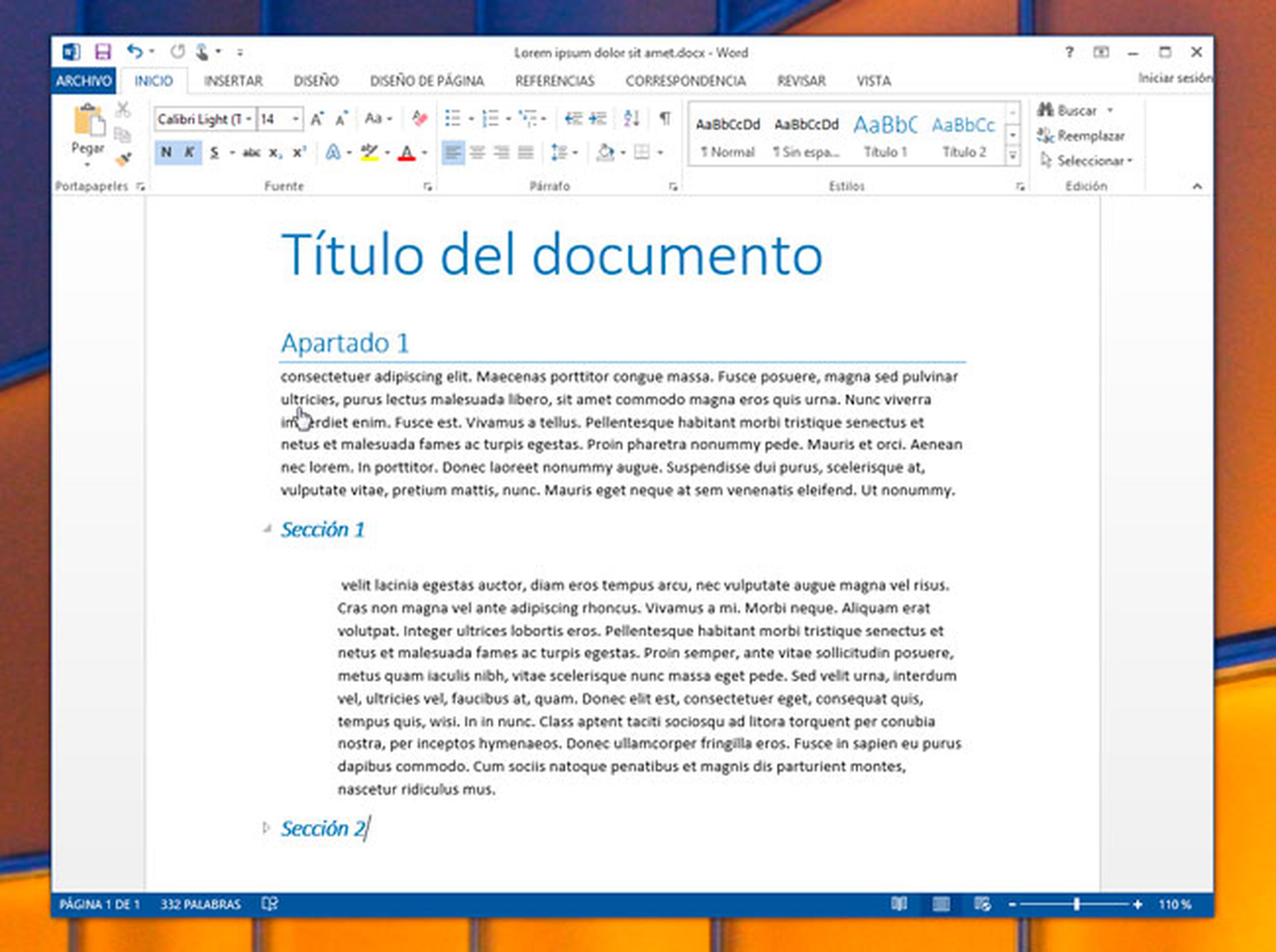The image size is (1276, 952).
Task: Apply bulleted list
Action: pos(453,119)
